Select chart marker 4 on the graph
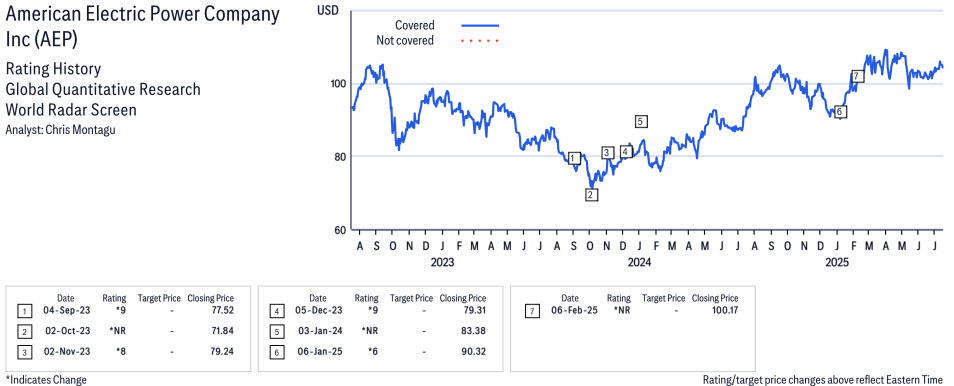Screen dimensions: 954x386 (x=627, y=152)
